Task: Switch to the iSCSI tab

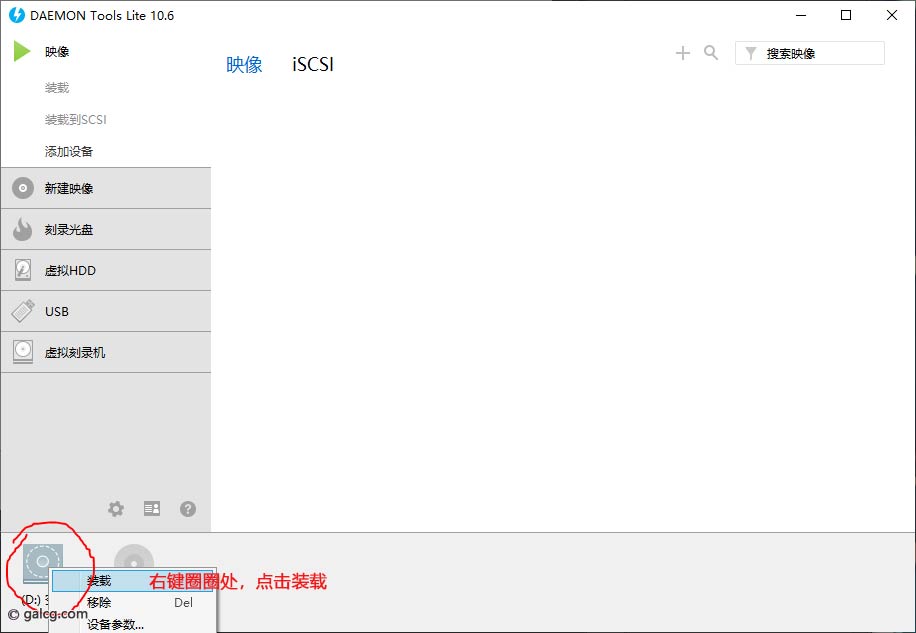Action: coord(311,63)
